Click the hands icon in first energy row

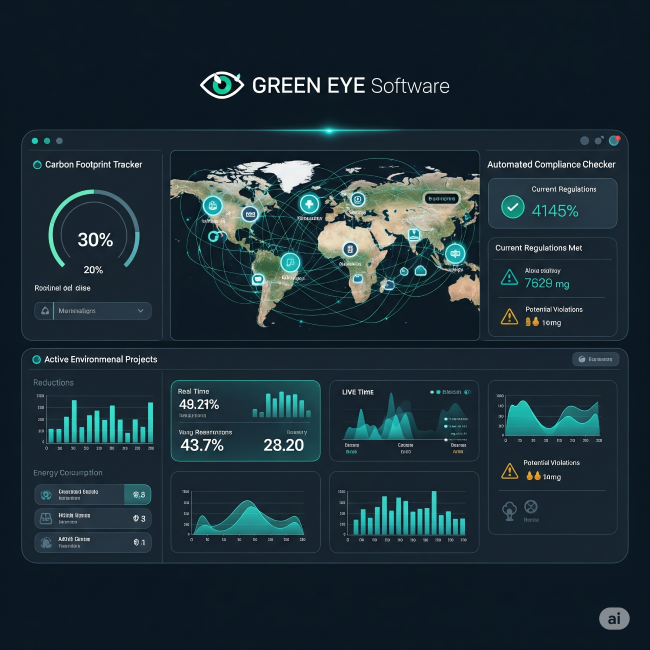(x=46, y=495)
